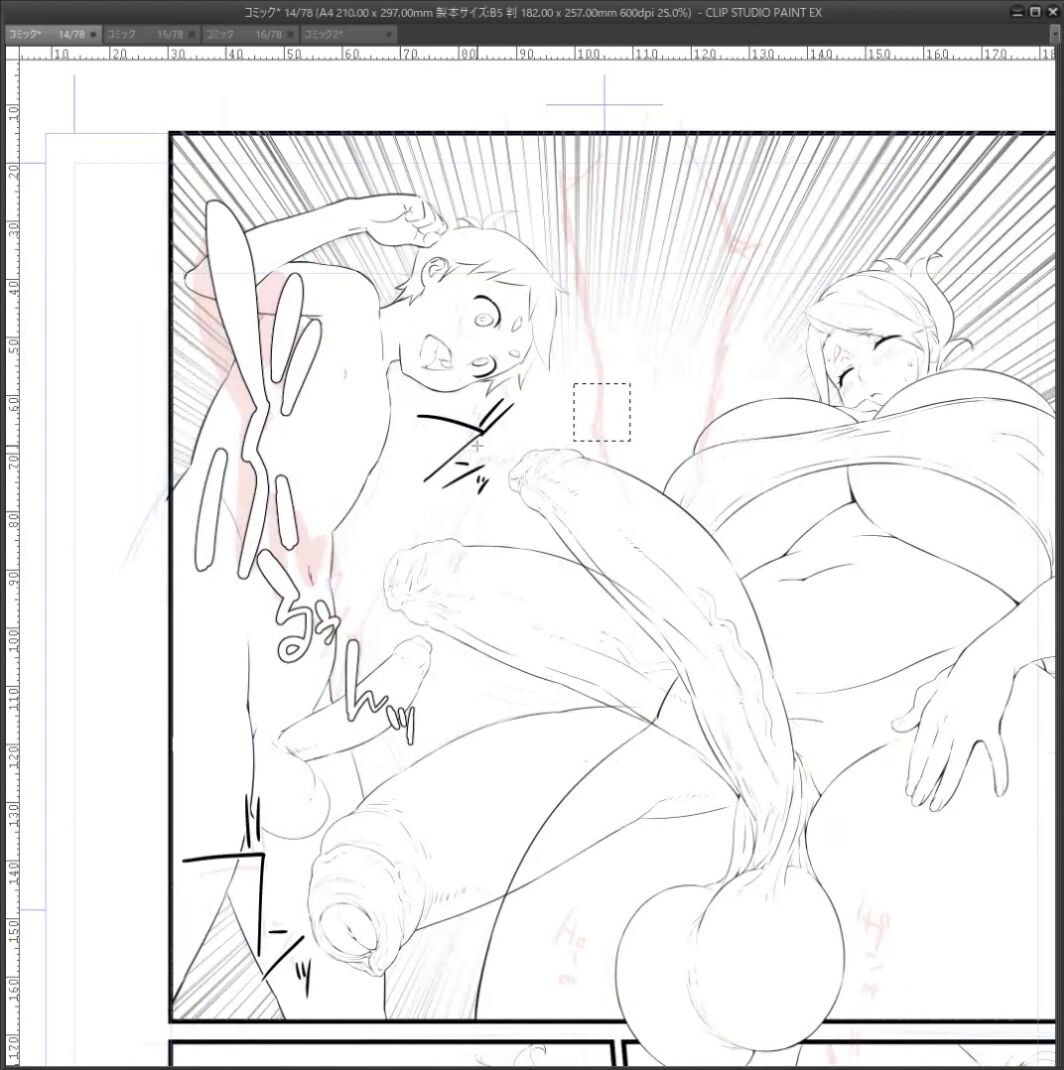Click inside the dashed selection marquee

pyautogui.click(x=602, y=412)
